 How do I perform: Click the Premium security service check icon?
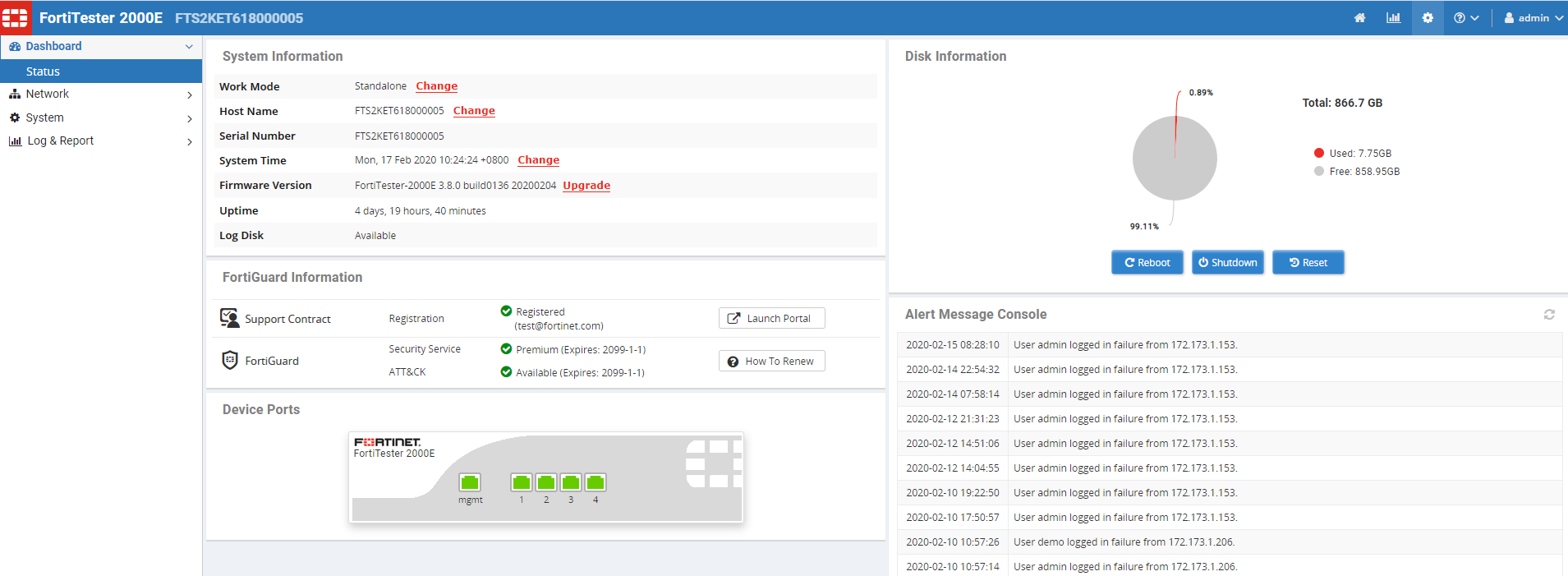point(507,349)
